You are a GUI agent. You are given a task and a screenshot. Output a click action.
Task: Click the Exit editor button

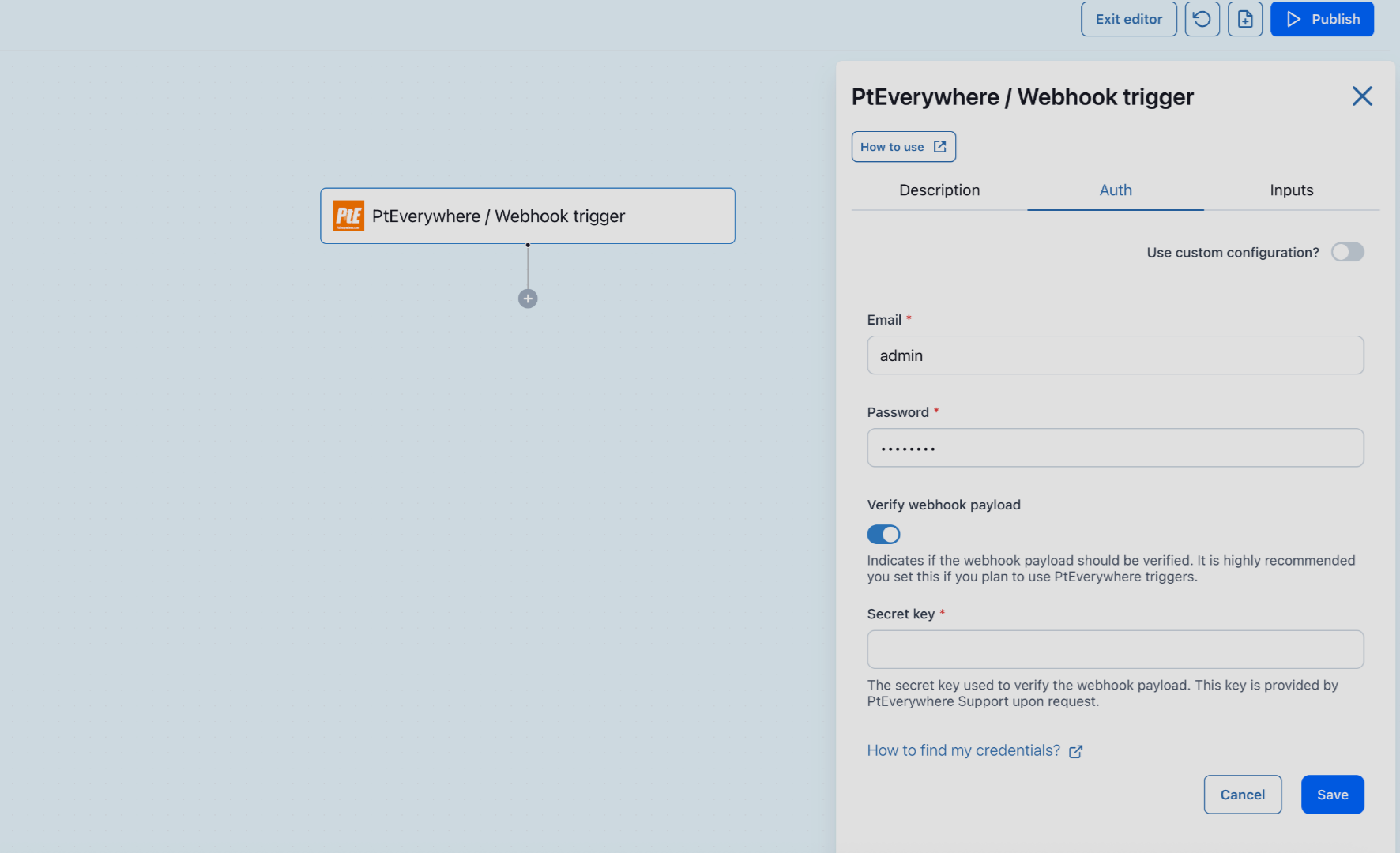pos(1128,19)
